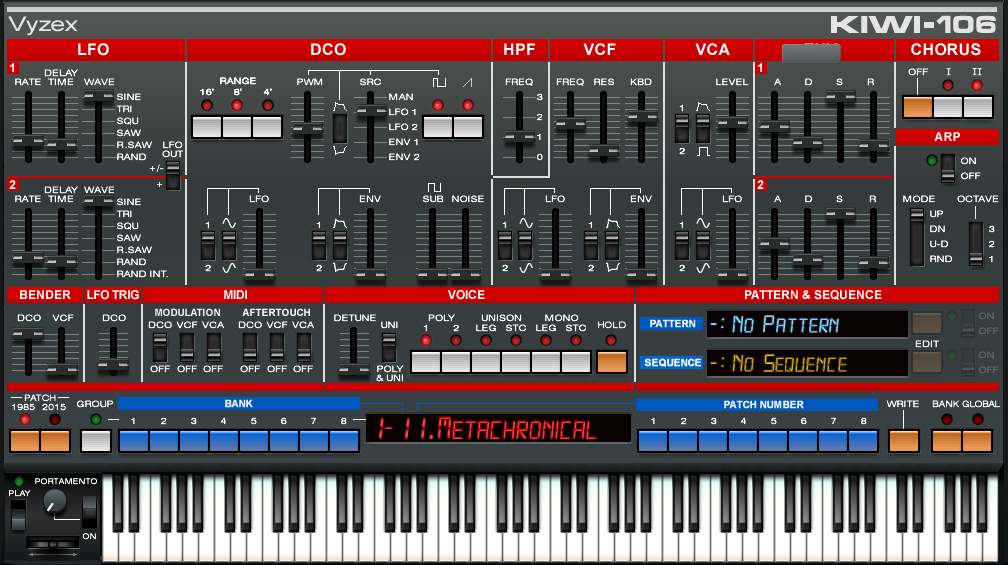Click the VCA LEVEL slider

click(732, 127)
